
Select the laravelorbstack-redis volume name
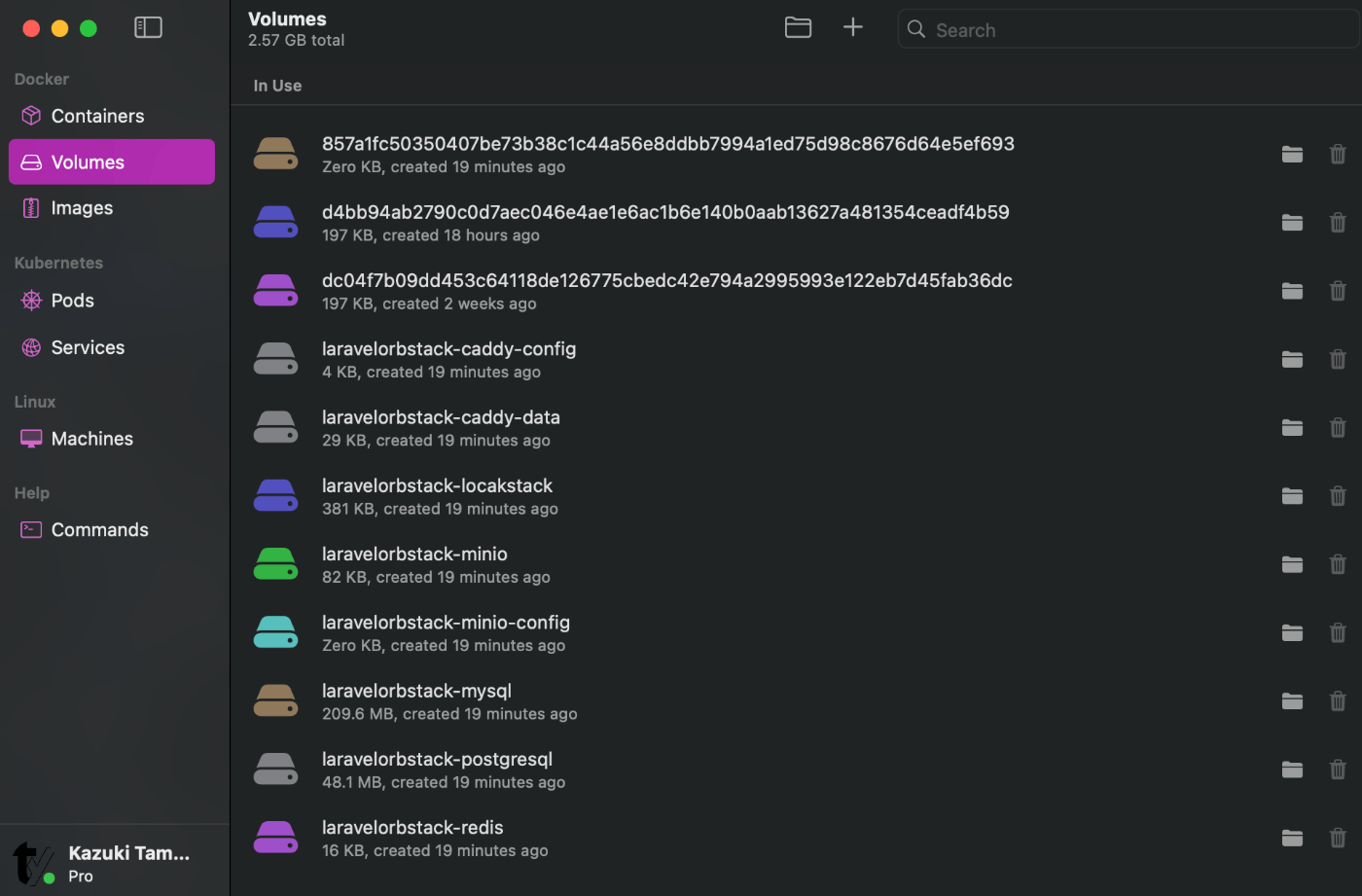pos(412,827)
